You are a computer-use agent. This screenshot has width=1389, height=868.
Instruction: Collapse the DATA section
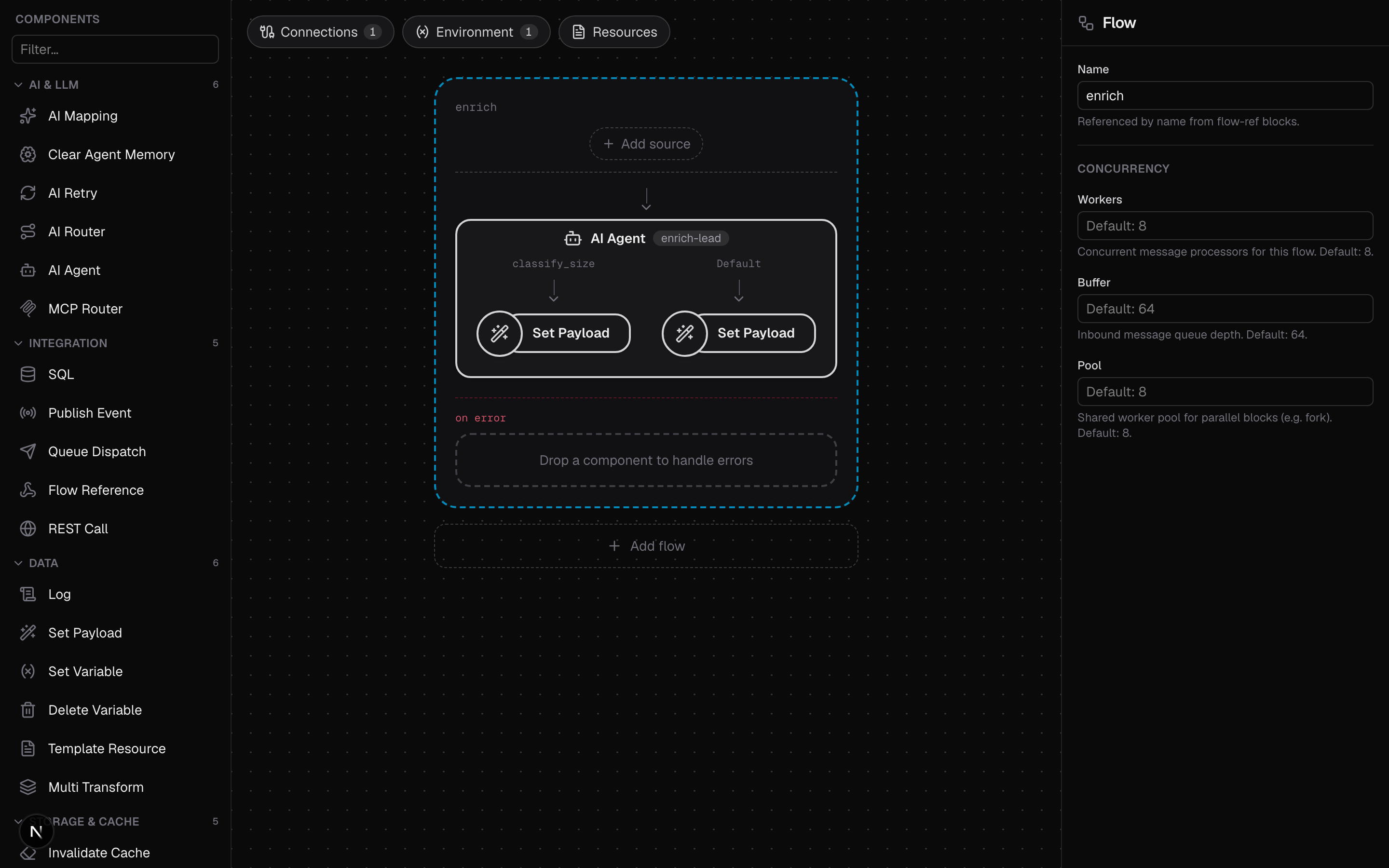[18, 563]
